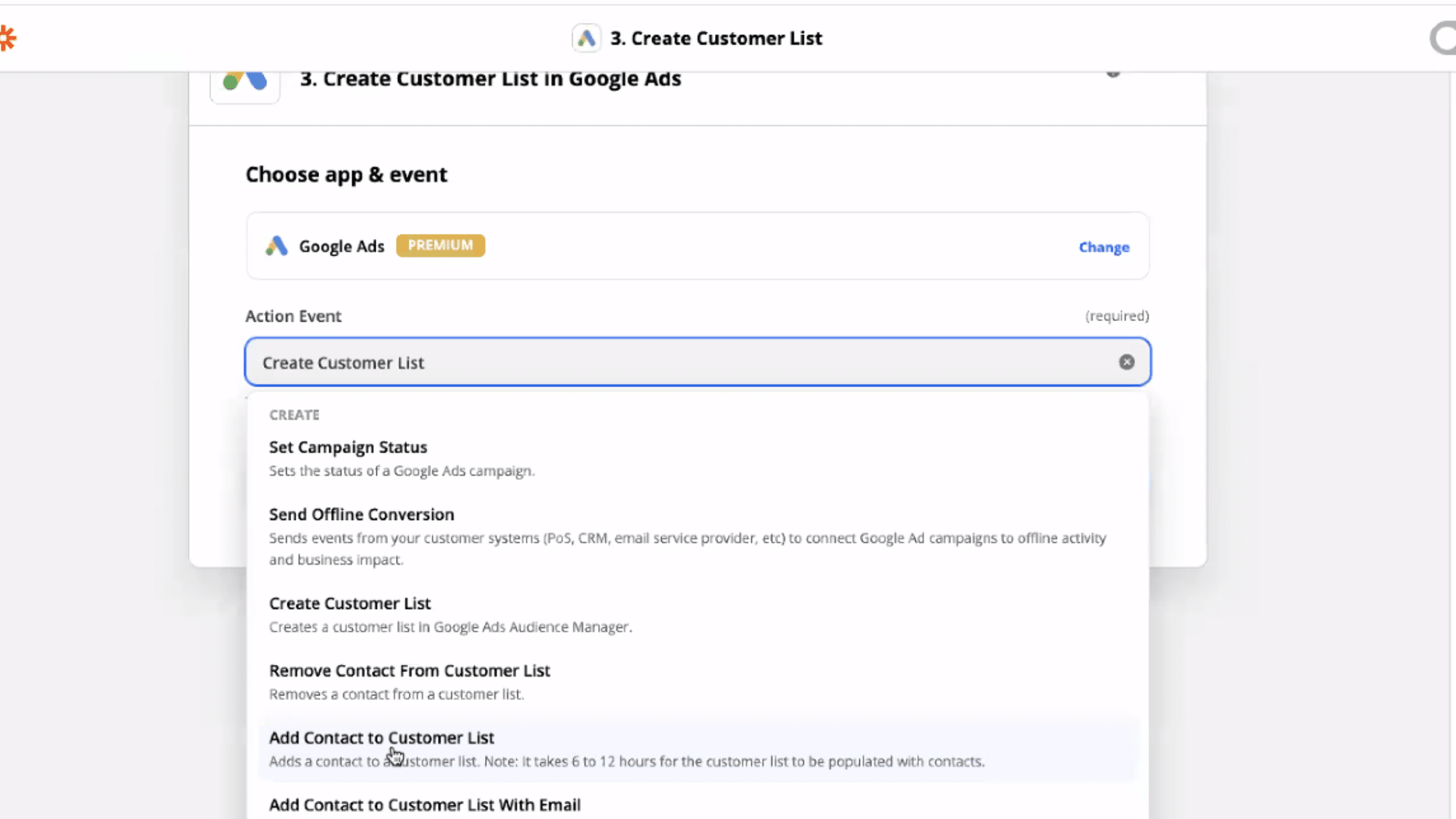Select Remove Contact From Customer List
Screen dimensions: 1456x819
click(697, 681)
